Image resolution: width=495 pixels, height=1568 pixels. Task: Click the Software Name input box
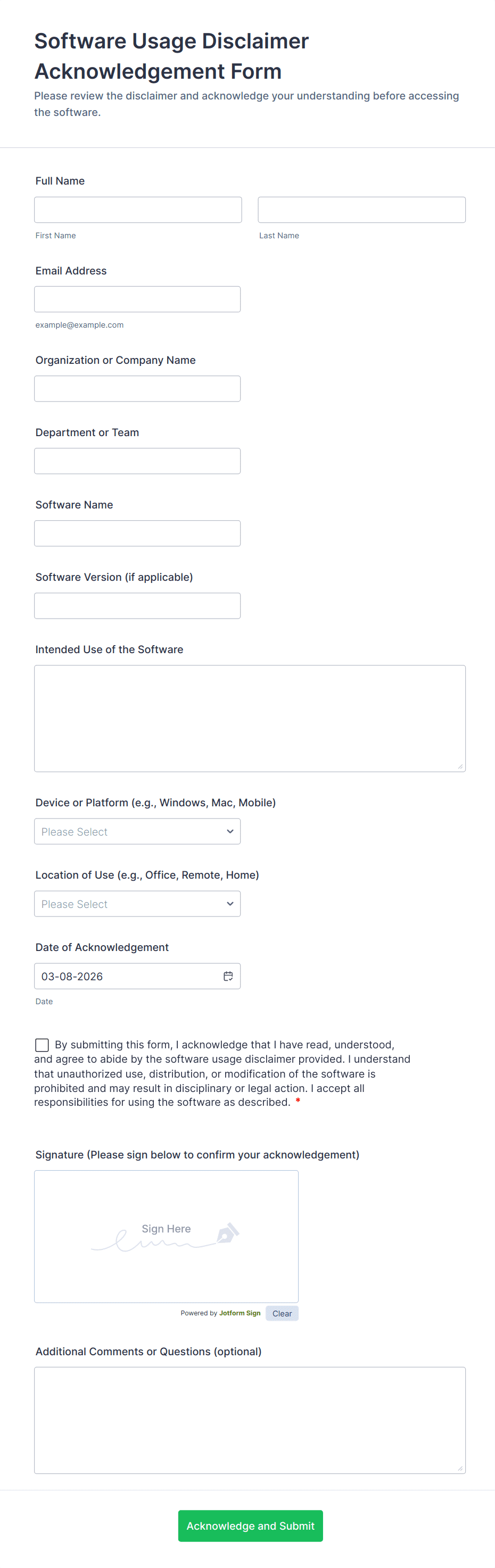pyautogui.click(x=137, y=533)
